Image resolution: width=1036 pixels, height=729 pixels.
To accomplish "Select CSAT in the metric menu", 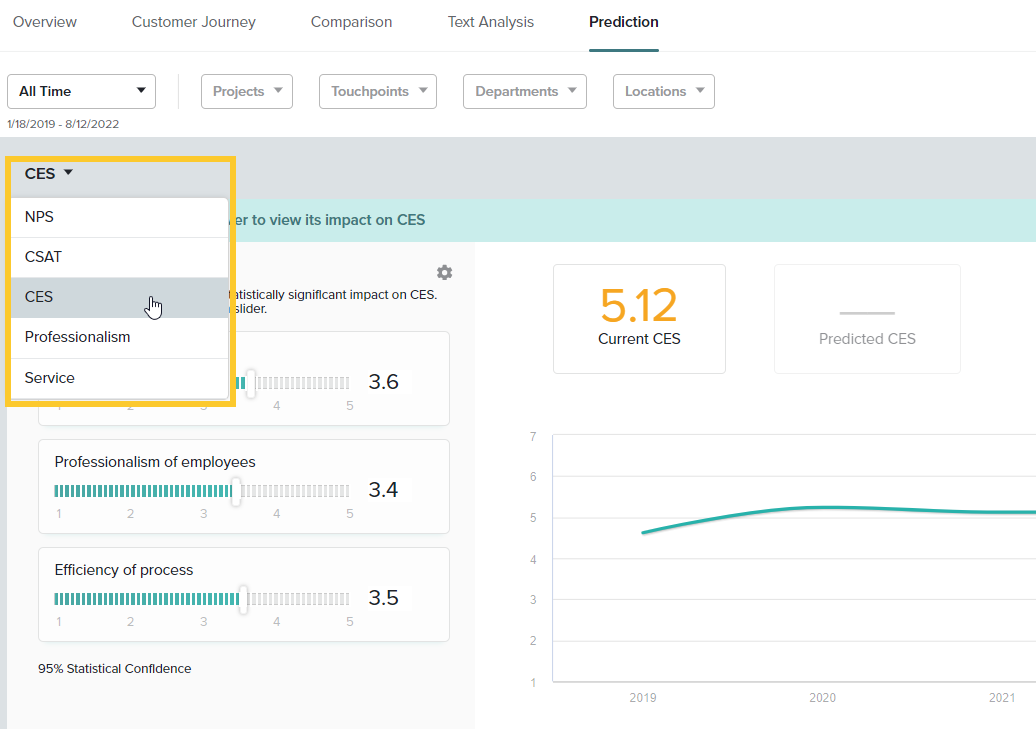I will (118, 257).
